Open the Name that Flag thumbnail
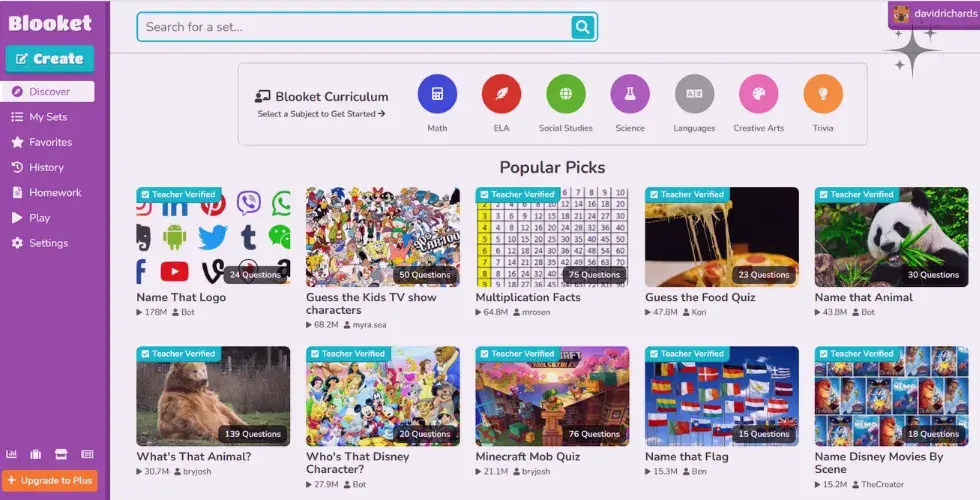 click(722, 396)
